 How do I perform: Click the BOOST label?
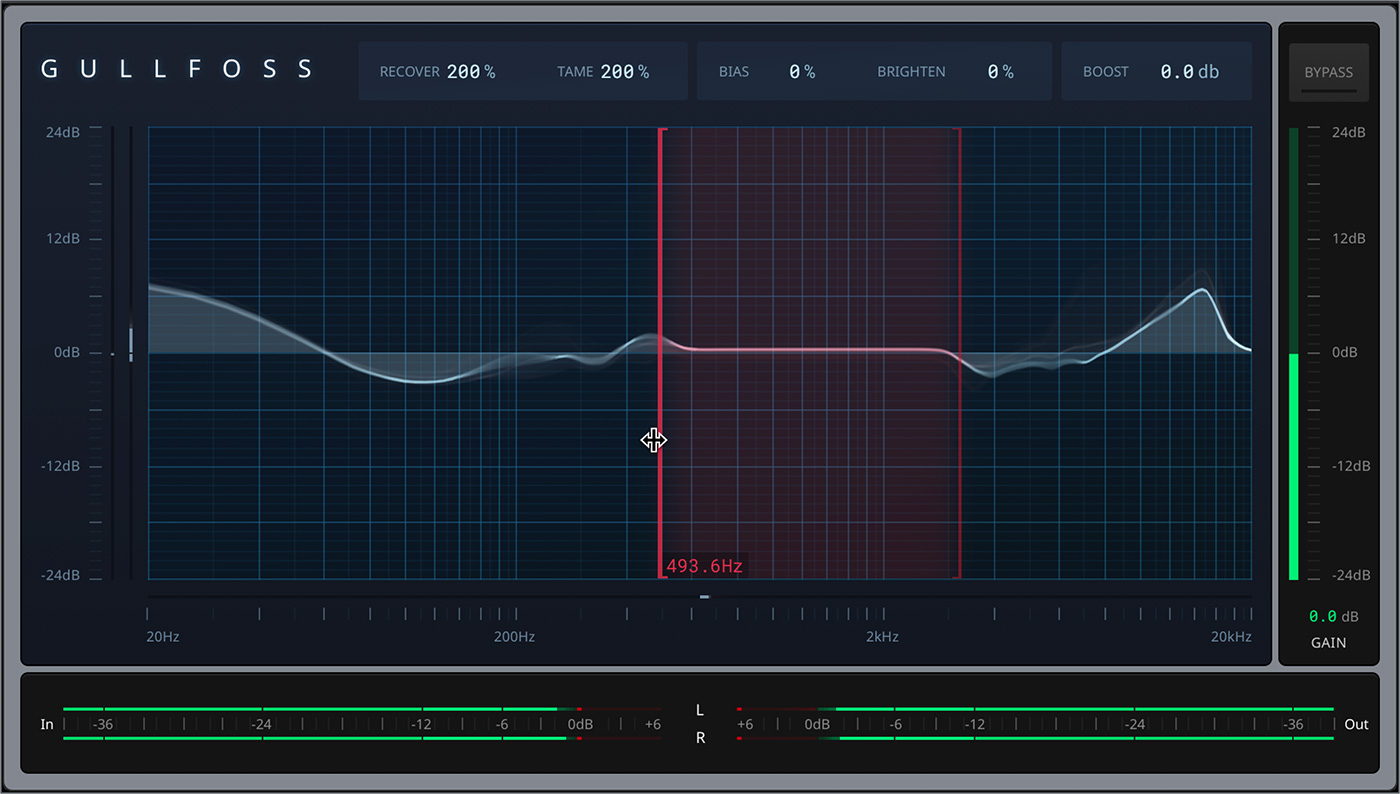tap(1106, 72)
